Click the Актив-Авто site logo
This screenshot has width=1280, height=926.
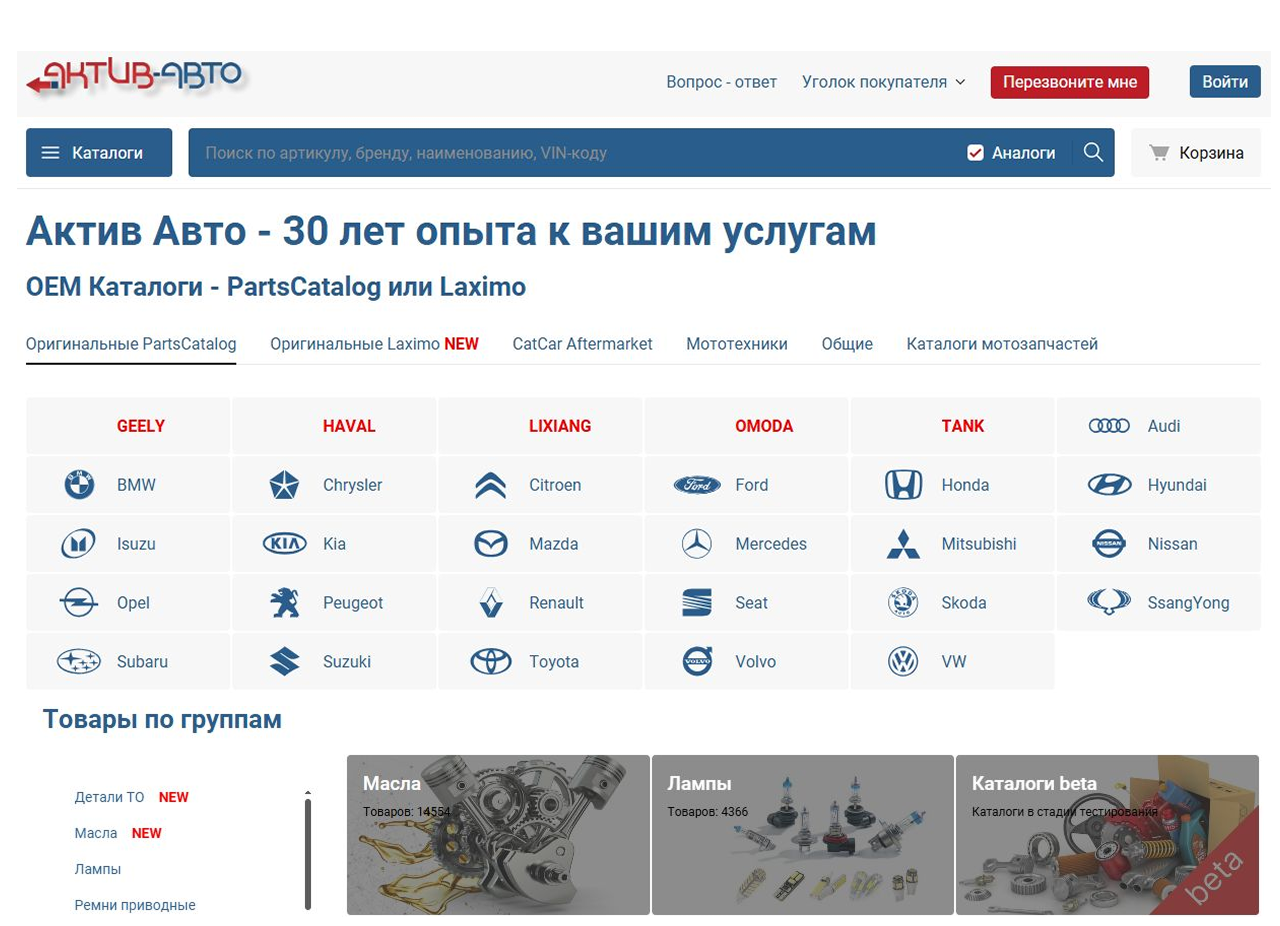pos(135,78)
